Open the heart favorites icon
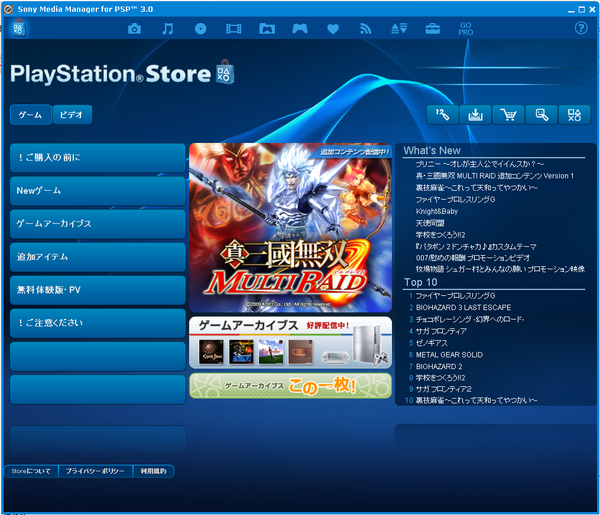 coord(333,29)
